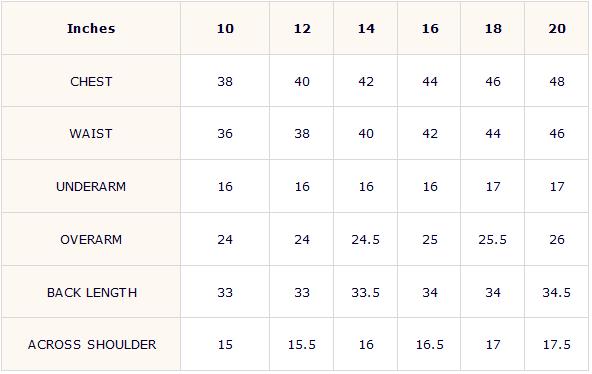Click across shoulder value 16.5
This screenshot has width=592, height=374.
tap(430, 345)
